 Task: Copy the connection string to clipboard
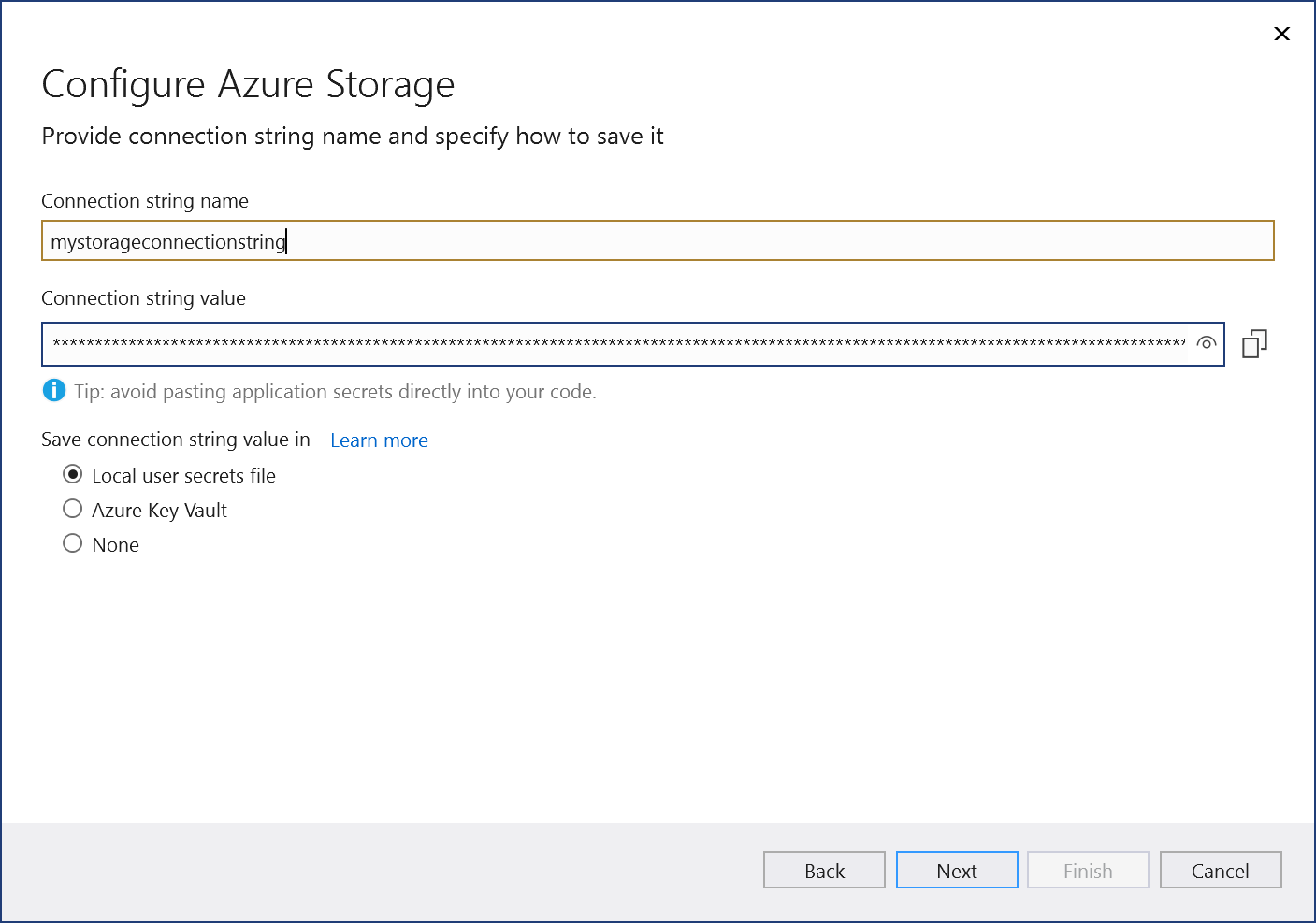(1253, 343)
